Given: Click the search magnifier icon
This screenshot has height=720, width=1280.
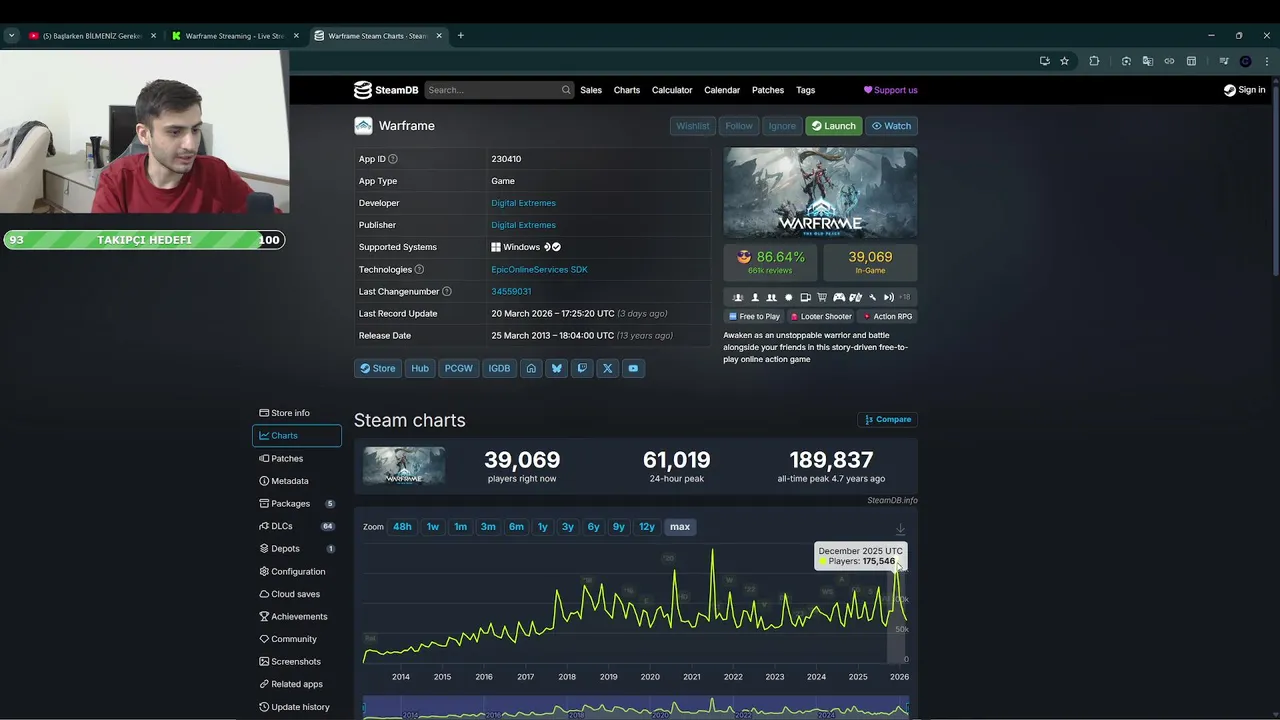Looking at the screenshot, I should coord(566,90).
